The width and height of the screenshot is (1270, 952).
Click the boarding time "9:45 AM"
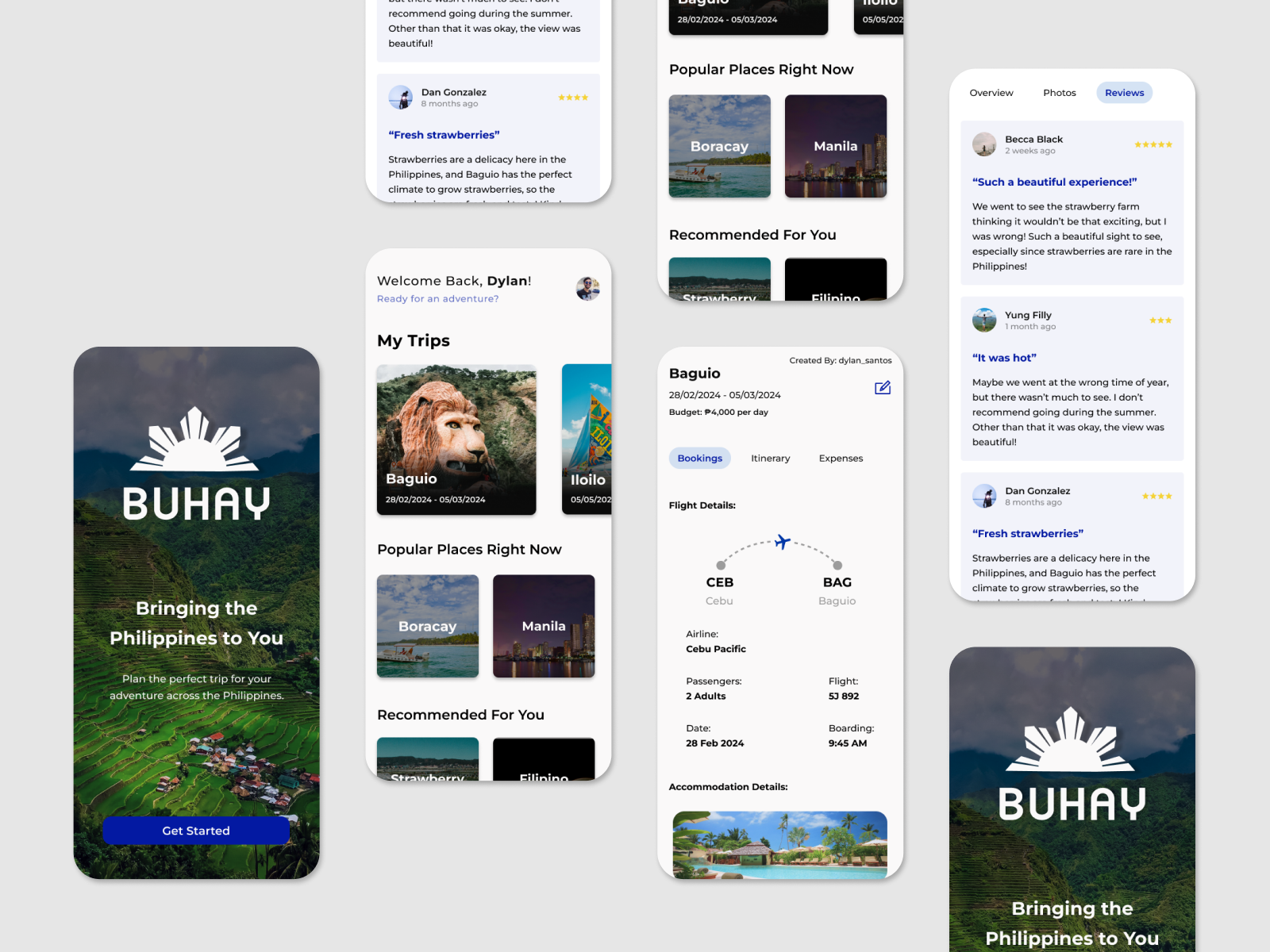(848, 743)
